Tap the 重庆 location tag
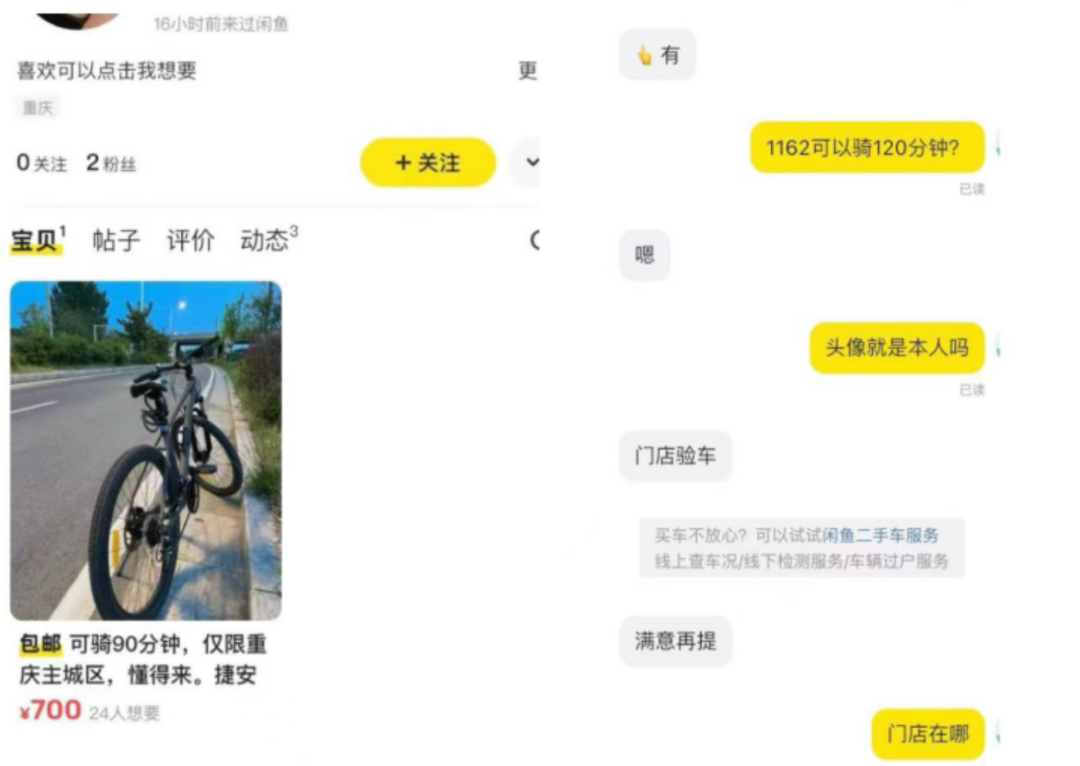The height and width of the screenshot is (766, 1080). (x=37, y=107)
